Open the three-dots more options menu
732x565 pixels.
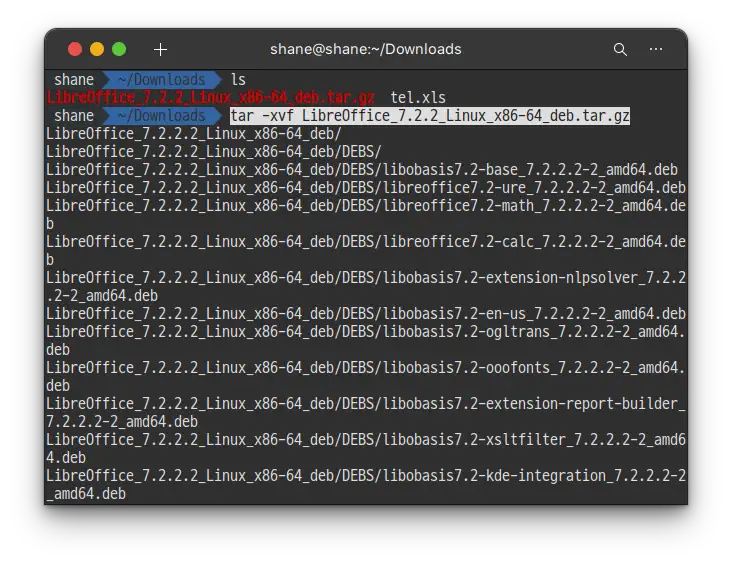(656, 49)
